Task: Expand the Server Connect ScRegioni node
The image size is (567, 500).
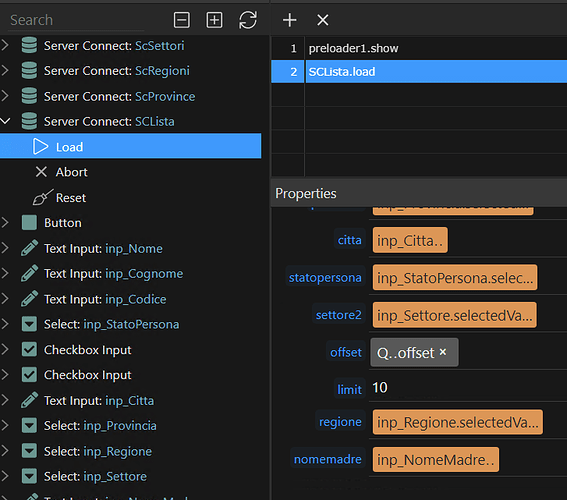Action: [x=5, y=70]
